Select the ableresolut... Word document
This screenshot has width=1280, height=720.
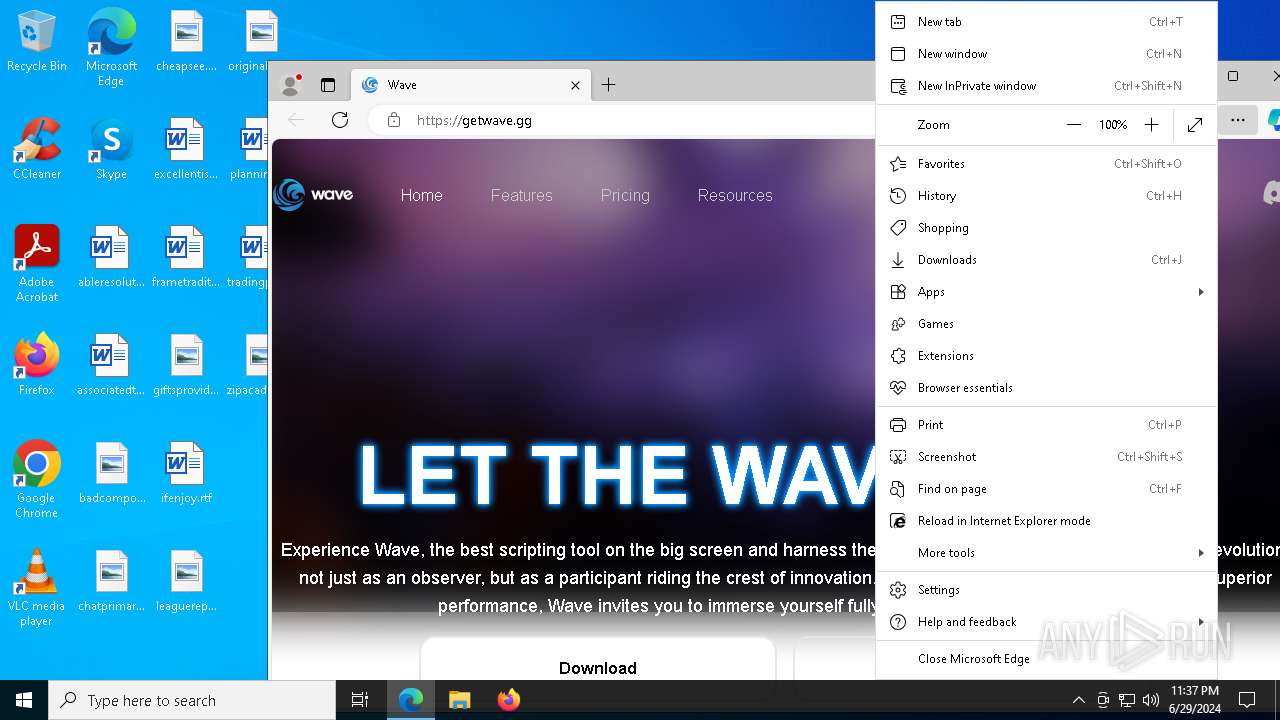[x=111, y=257]
